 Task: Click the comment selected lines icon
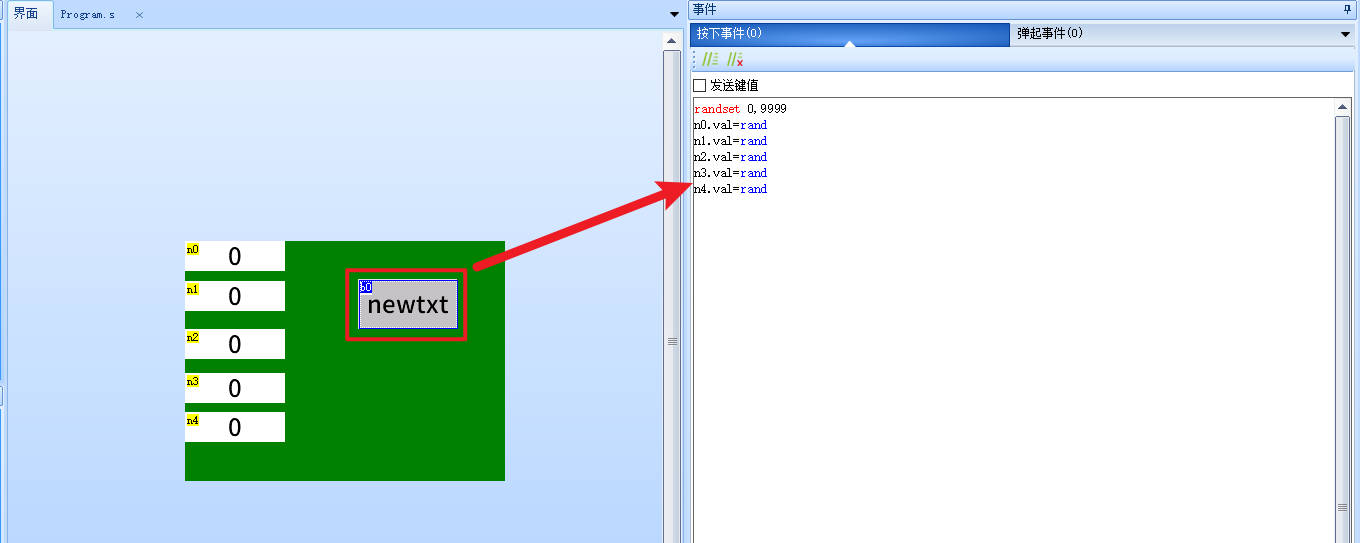coord(710,60)
